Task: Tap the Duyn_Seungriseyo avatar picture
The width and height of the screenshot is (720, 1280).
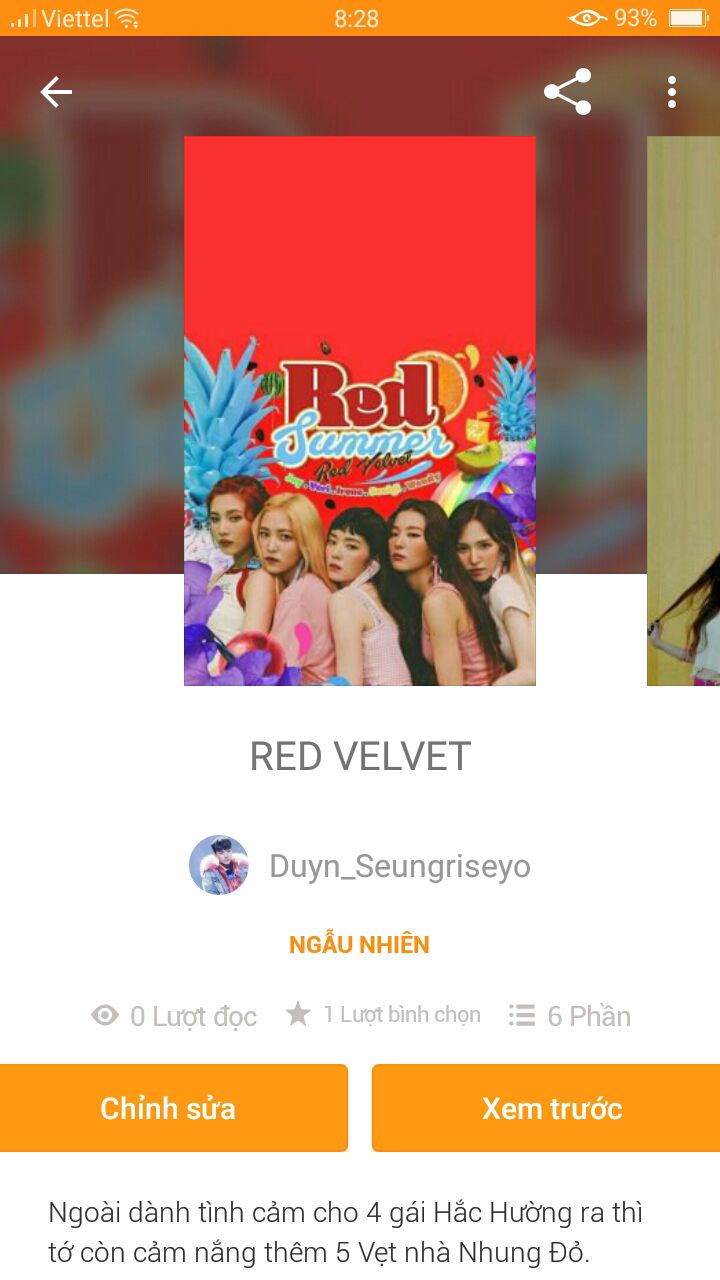Action: point(219,865)
